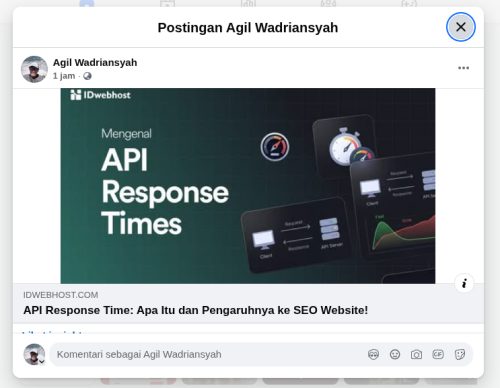The width and height of the screenshot is (500, 388).
Task: Show the public audience globe icon details
Action: (x=87, y=76)
